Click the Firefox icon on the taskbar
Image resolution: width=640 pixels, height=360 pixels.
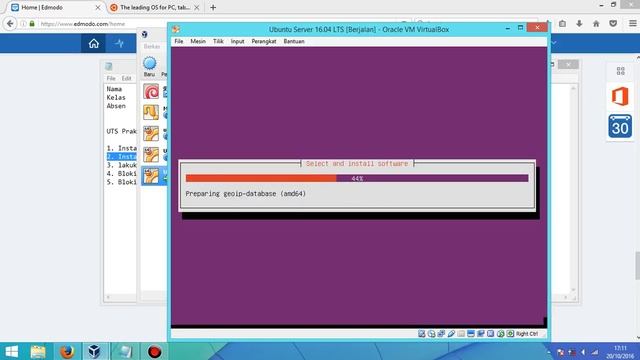(67, 351)
